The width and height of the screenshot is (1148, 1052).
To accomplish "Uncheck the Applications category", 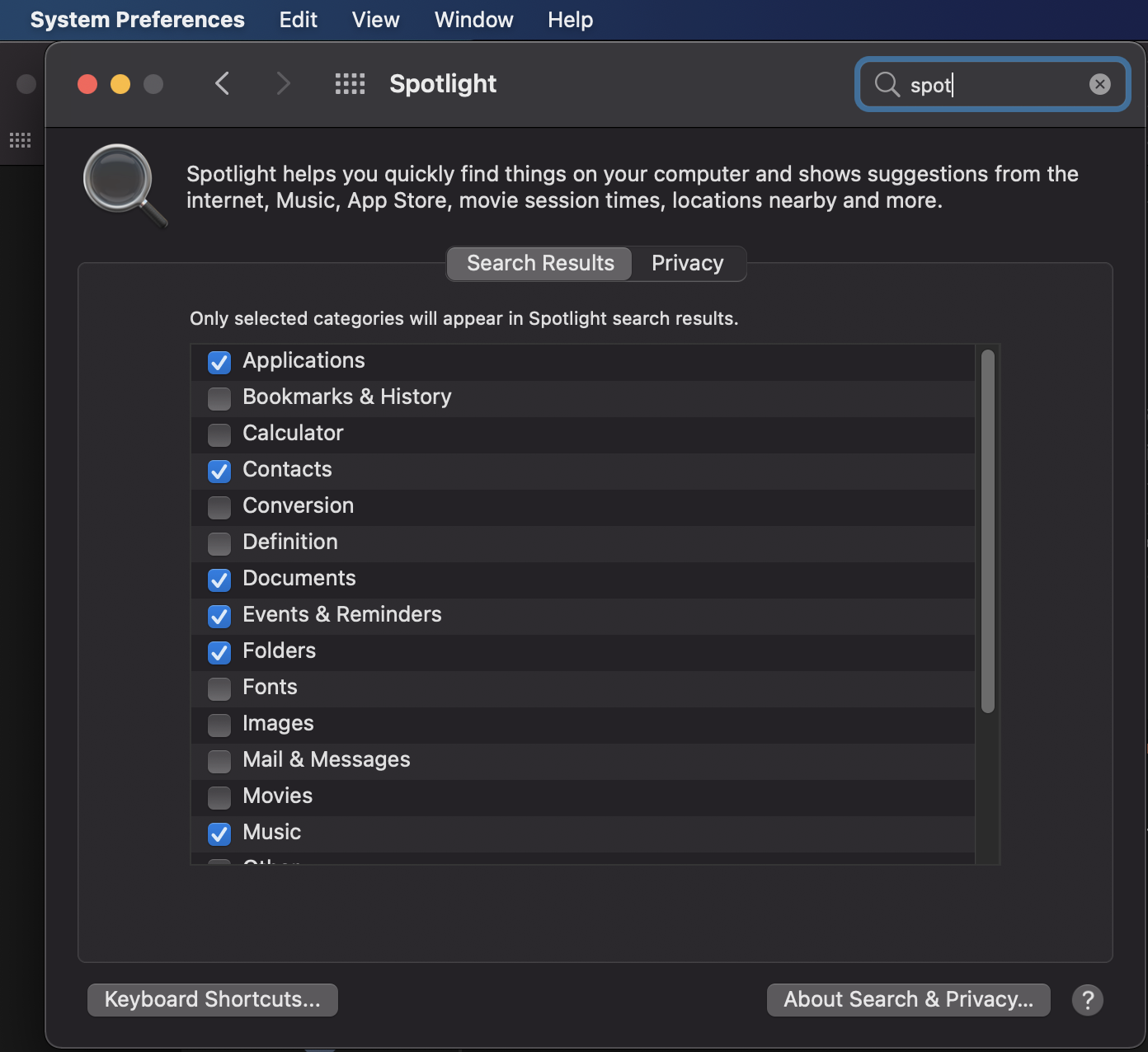I will pos(219,362).
